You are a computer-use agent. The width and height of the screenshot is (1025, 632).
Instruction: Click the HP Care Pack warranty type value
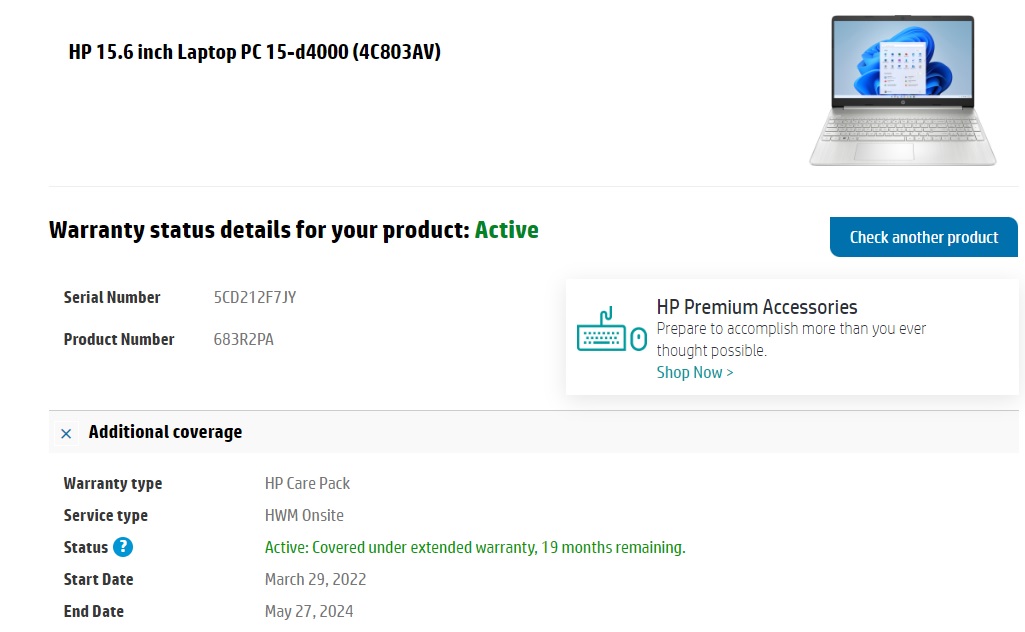(x=307, y=484)
